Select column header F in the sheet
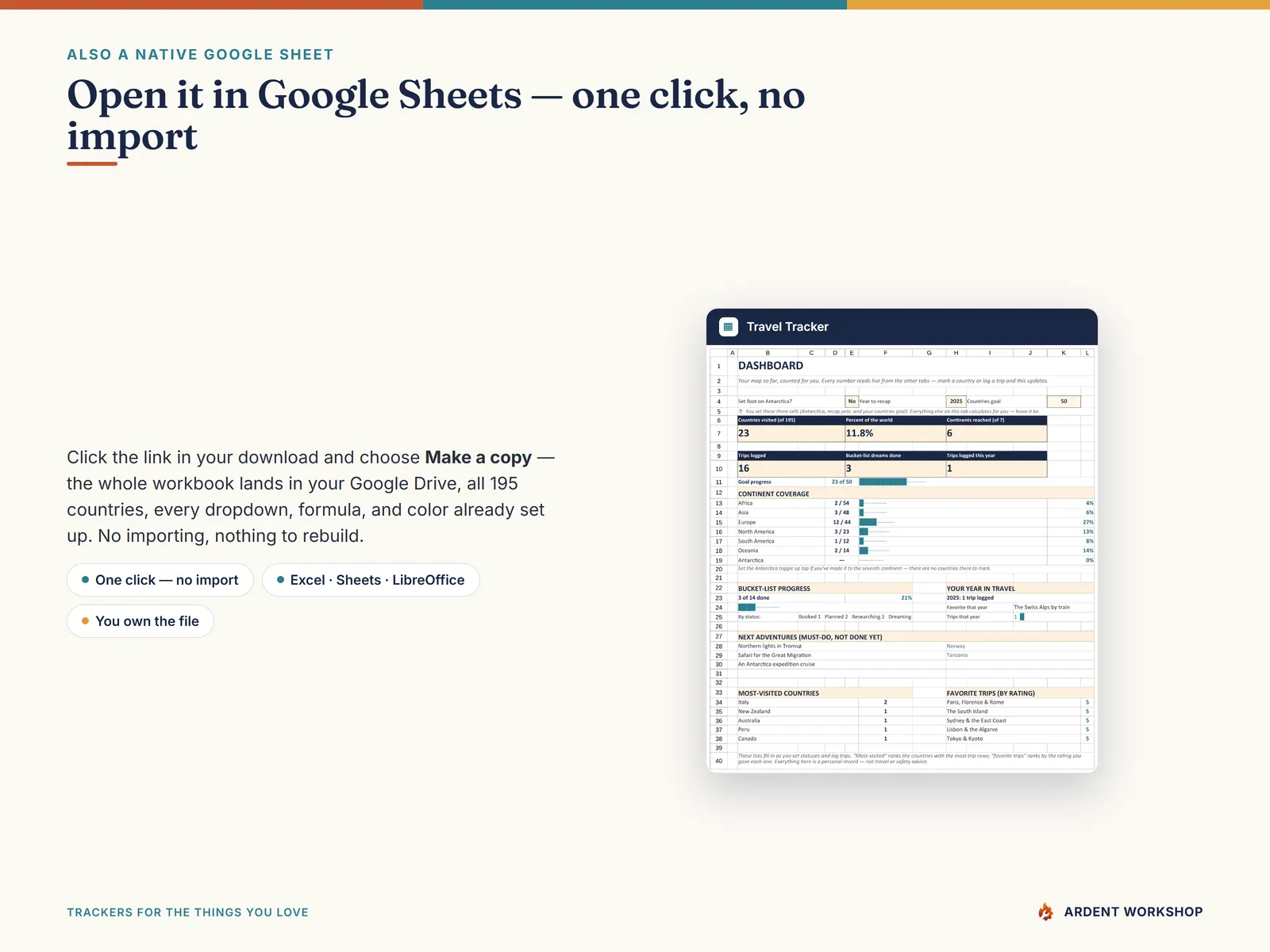Screen dimensions: 1270x952 tap(885, 352)
